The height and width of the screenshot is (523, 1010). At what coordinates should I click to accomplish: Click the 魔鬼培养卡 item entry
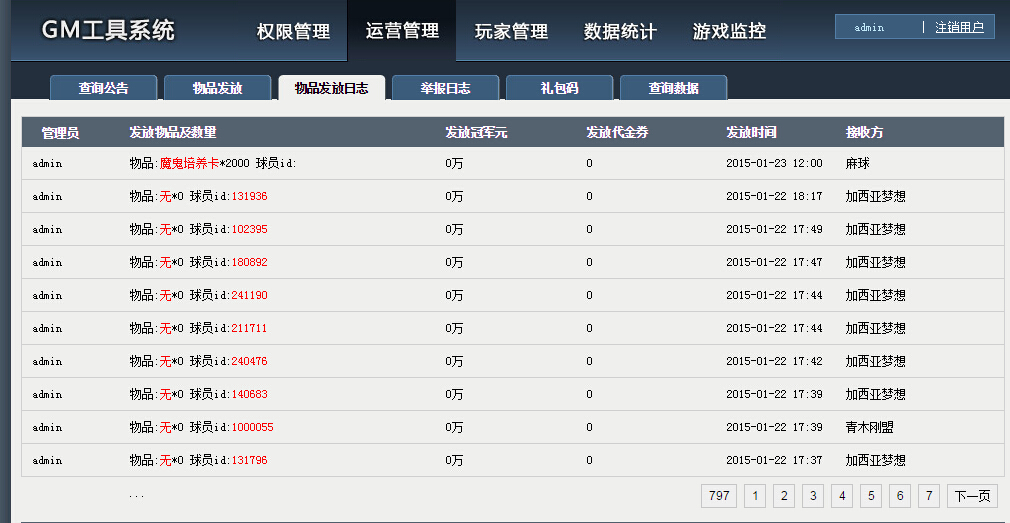click(189, 164)
